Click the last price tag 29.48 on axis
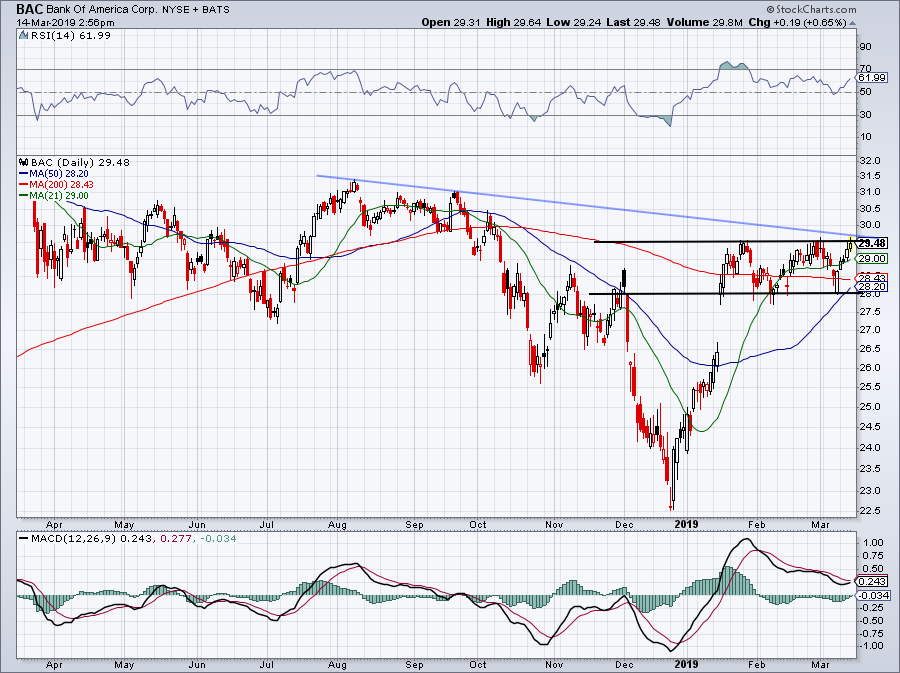 872,243
